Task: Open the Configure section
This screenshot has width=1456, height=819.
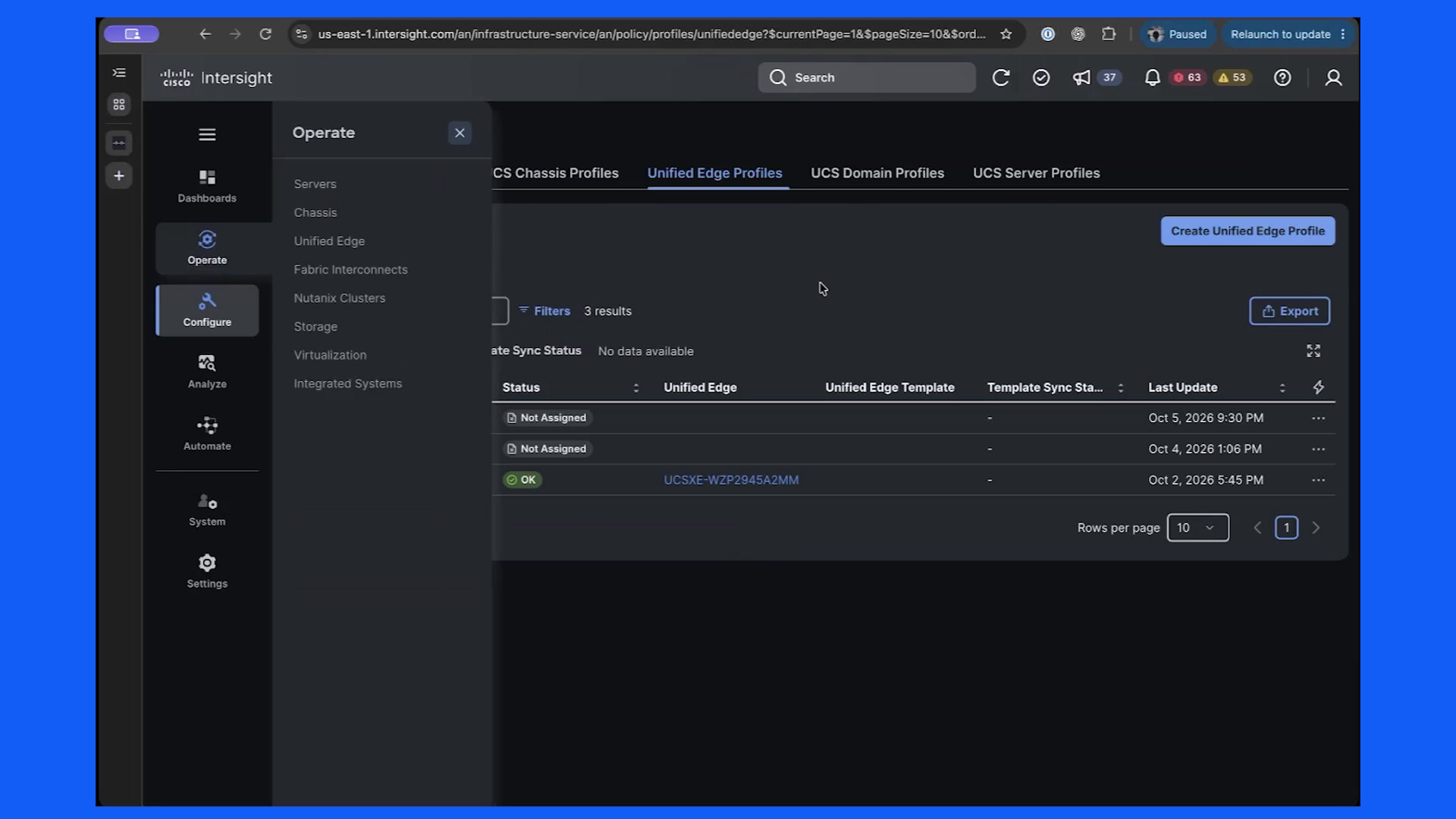Action: tap(207, 310)
